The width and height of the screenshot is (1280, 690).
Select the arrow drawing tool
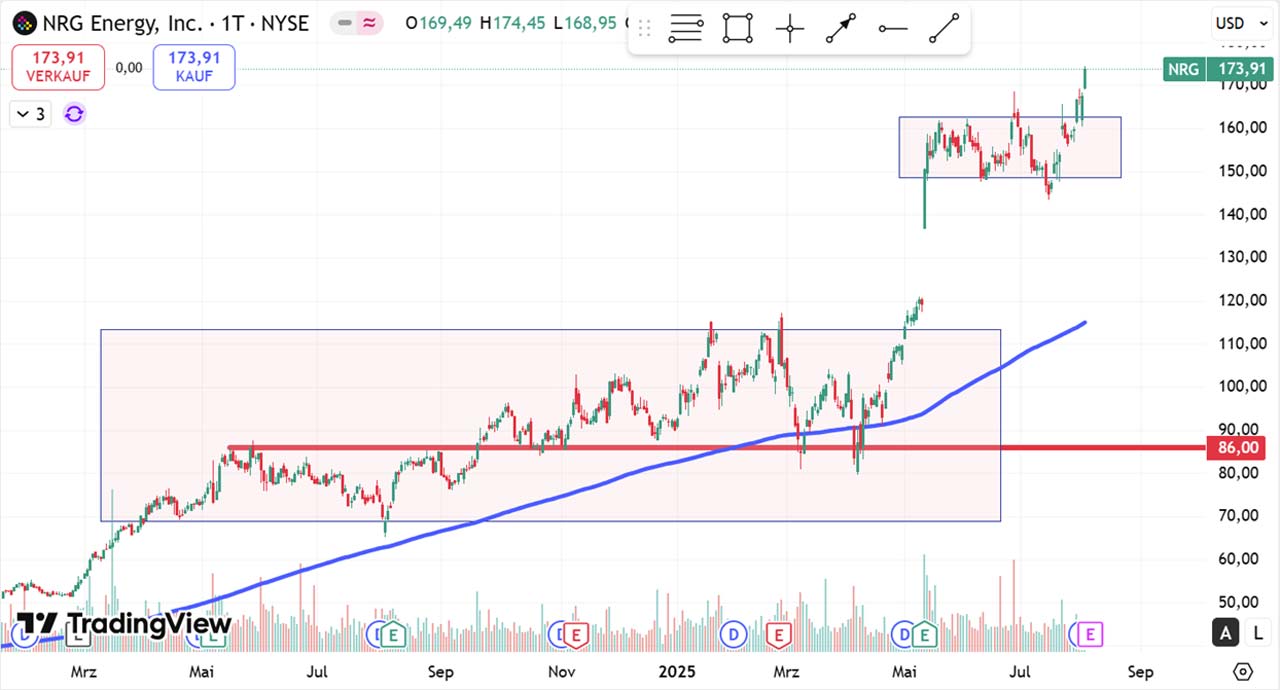(x=841, y=29)
